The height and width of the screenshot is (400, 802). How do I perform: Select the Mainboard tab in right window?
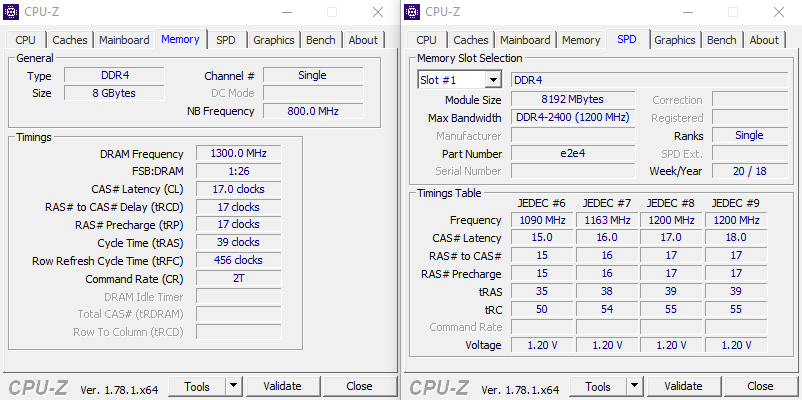point(525,40)
